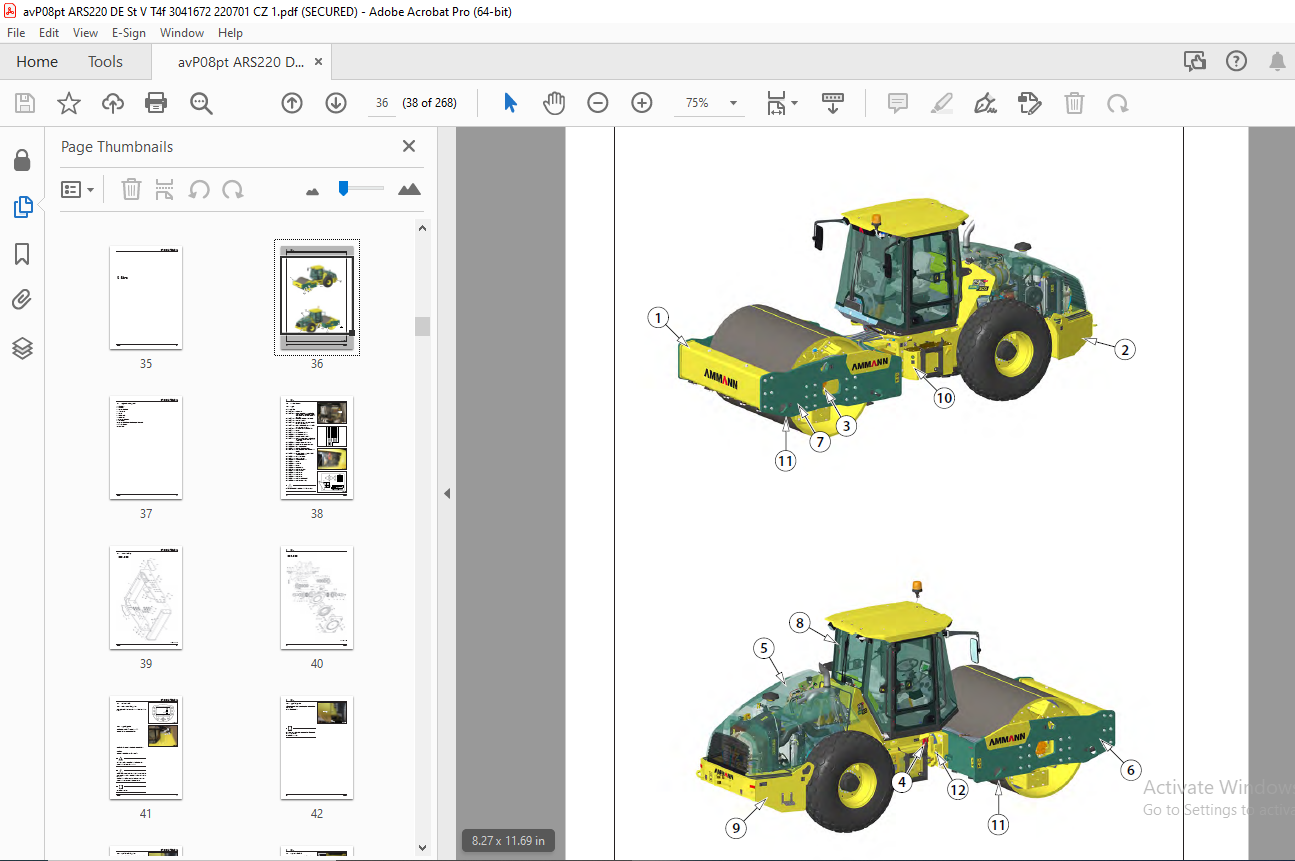Toggle the Page Thumbnails sidebar icon
Screen dimensions: 1295x861
(22, 207)
